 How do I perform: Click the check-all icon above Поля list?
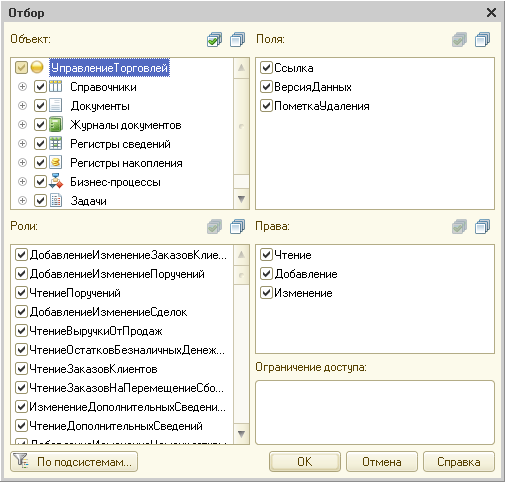pos(459,40)
